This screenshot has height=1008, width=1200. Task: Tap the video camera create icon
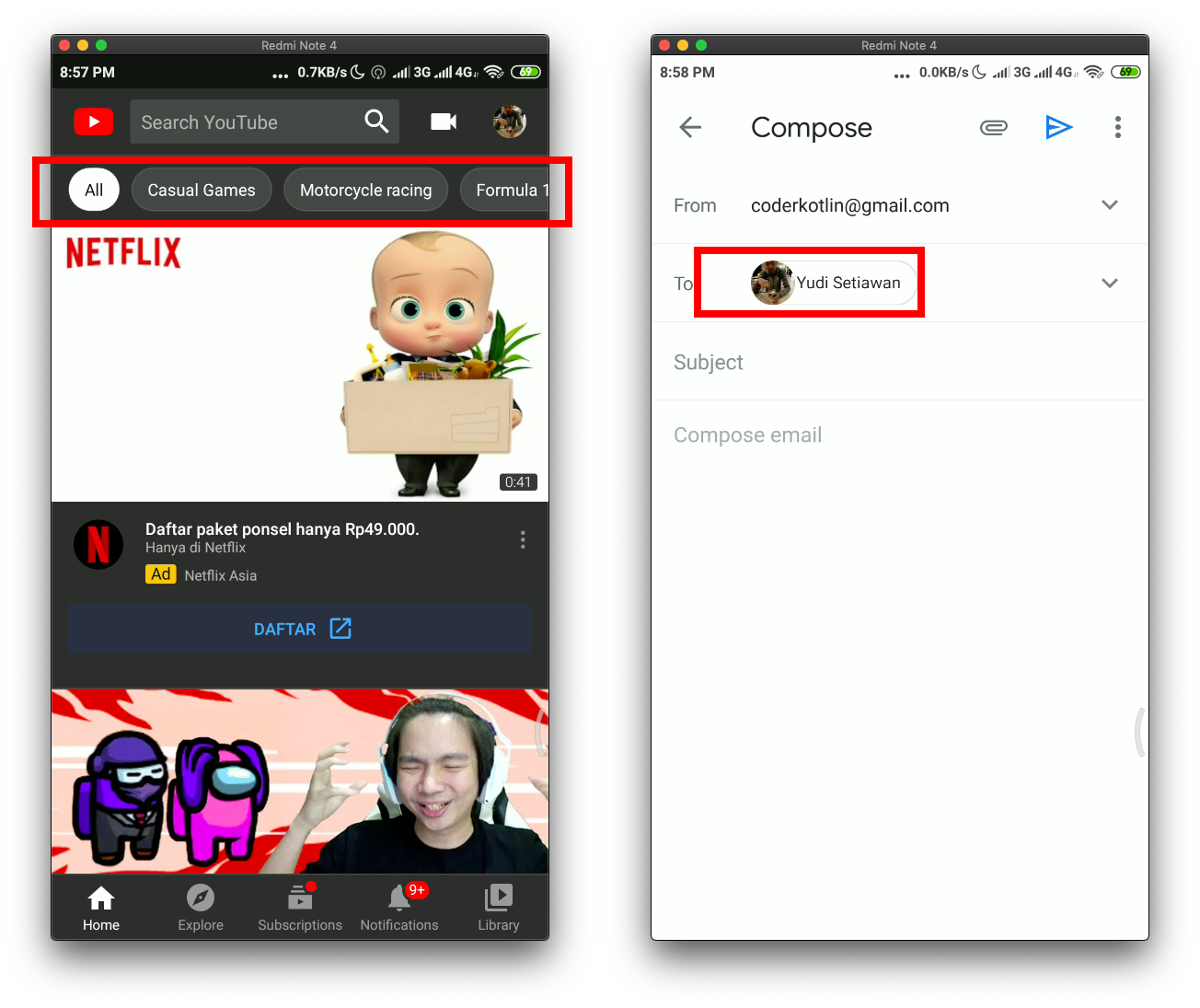(x=444, y=121)
